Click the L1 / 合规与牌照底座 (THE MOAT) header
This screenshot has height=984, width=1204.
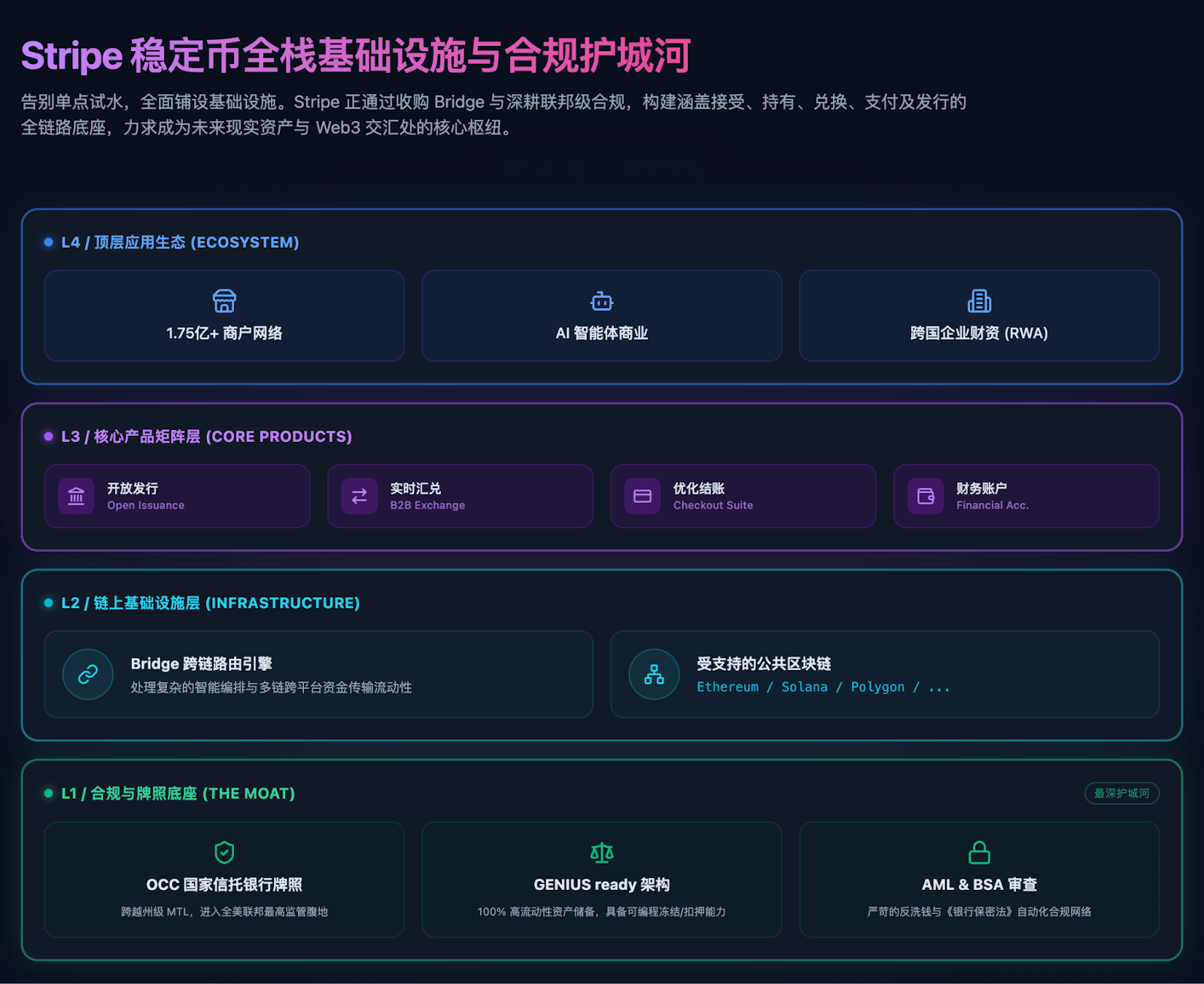178,794
